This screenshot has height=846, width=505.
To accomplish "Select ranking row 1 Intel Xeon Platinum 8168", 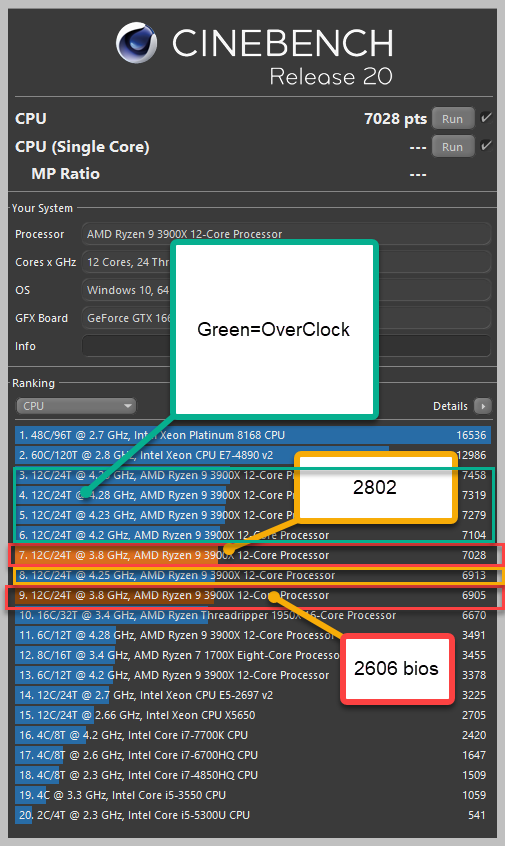I will tap(253, 435).
